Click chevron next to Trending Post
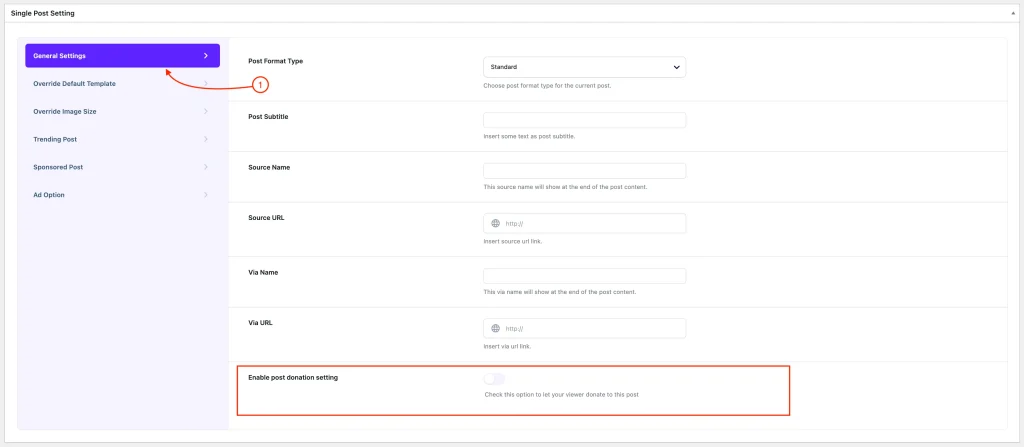1024x447 pixels. tap(206, 139)
